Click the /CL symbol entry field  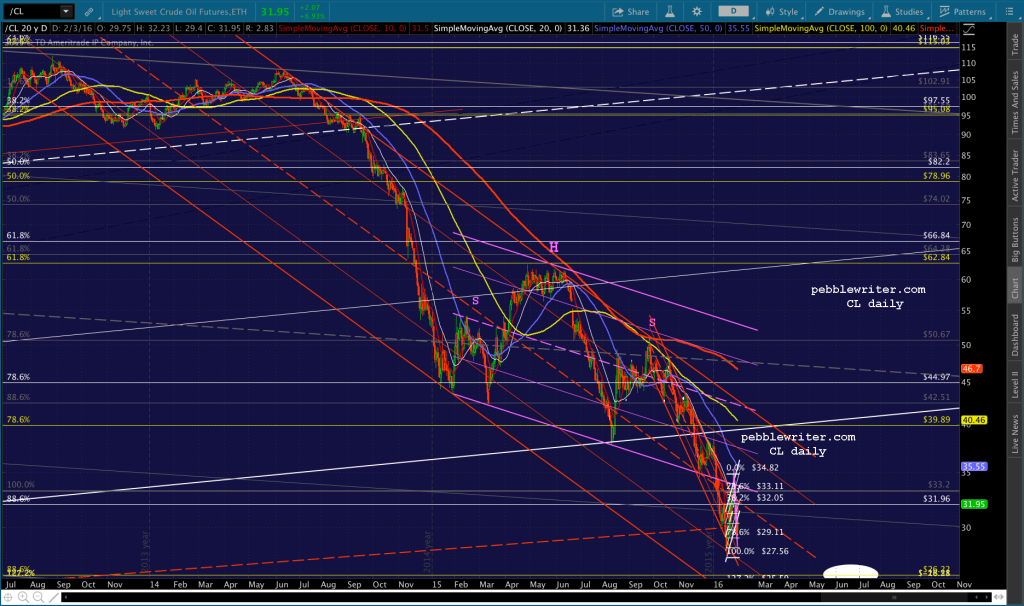coord(33,11)
